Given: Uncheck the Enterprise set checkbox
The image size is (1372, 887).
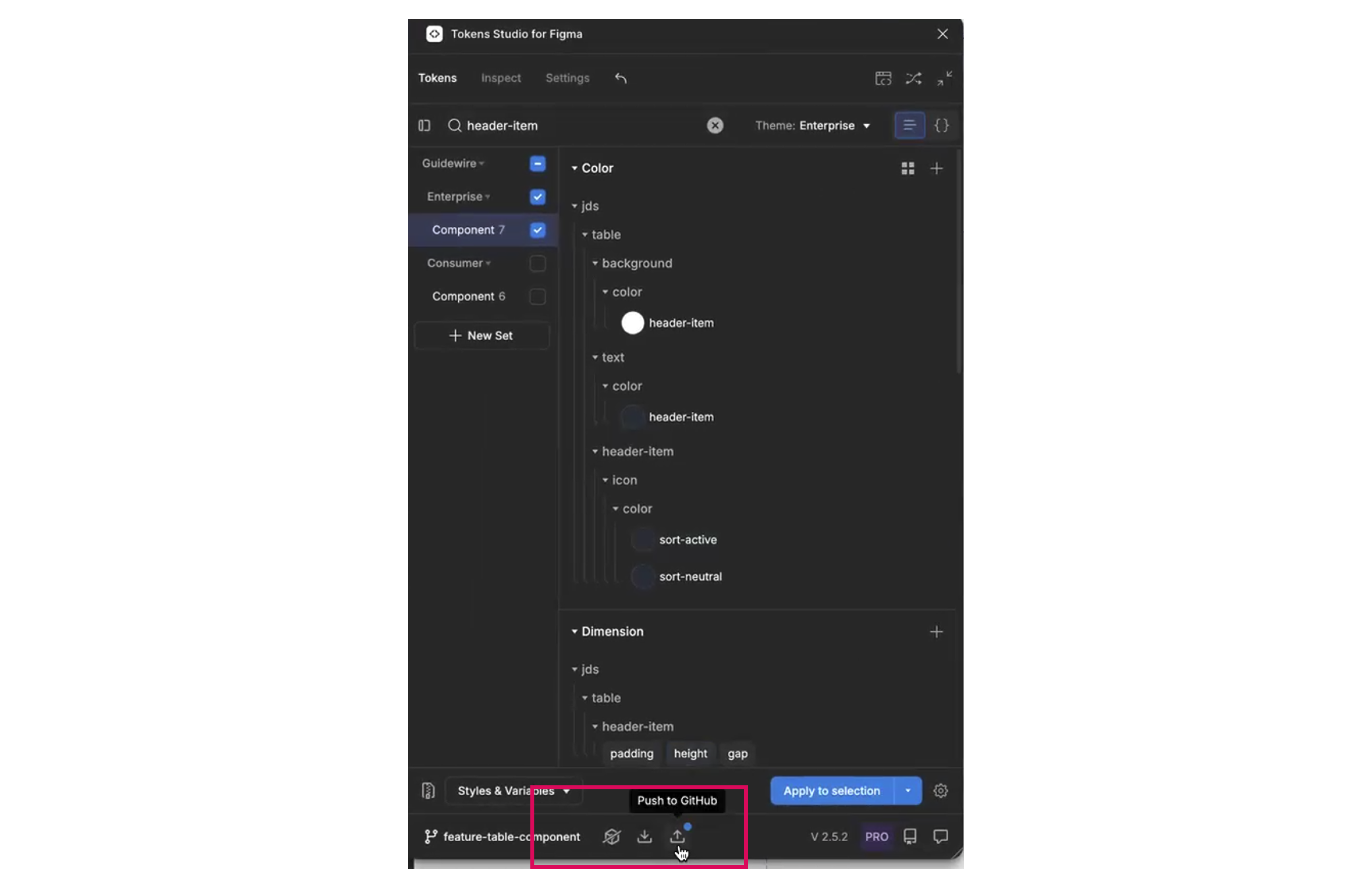Looking at the screenshot, I should point(537,197).
